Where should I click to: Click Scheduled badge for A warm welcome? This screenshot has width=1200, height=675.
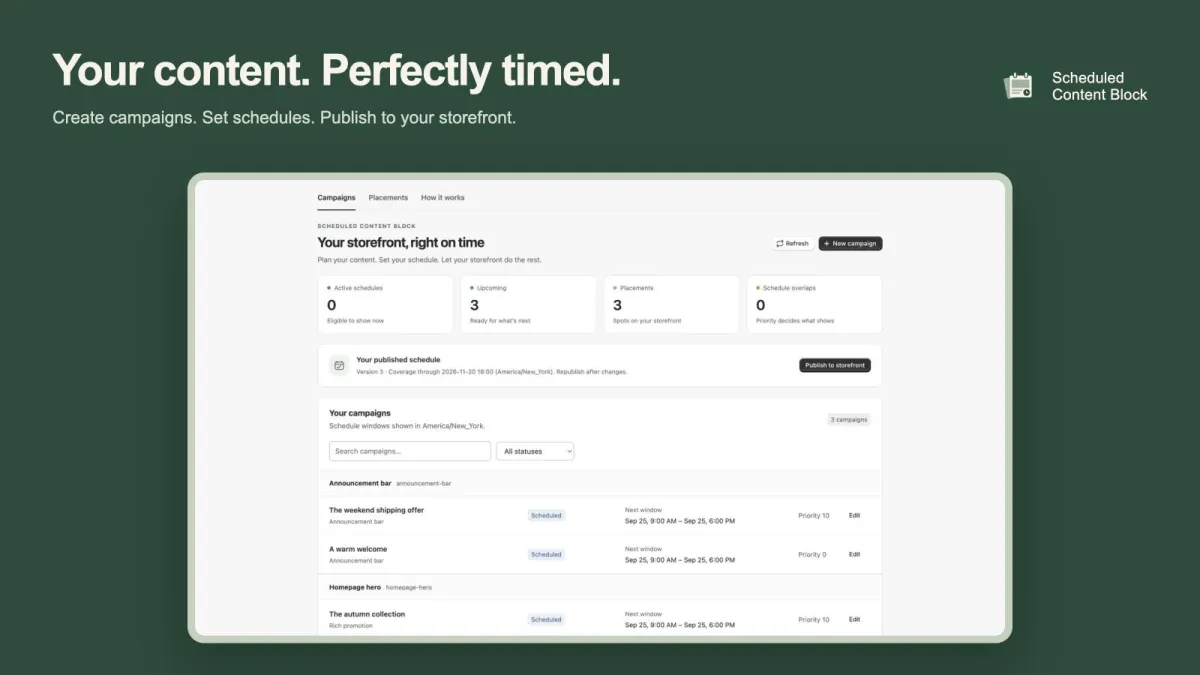[x=546, y=554]
